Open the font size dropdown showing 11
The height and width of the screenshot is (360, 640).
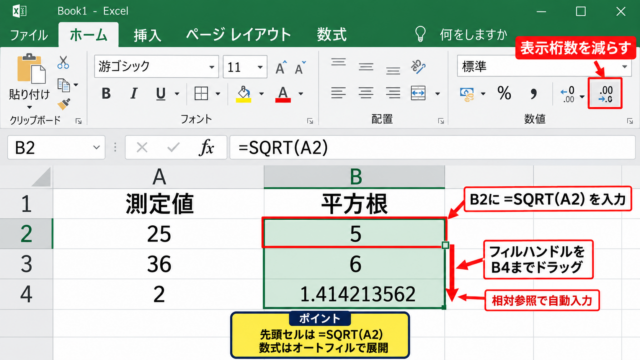[x=260, y=67]
